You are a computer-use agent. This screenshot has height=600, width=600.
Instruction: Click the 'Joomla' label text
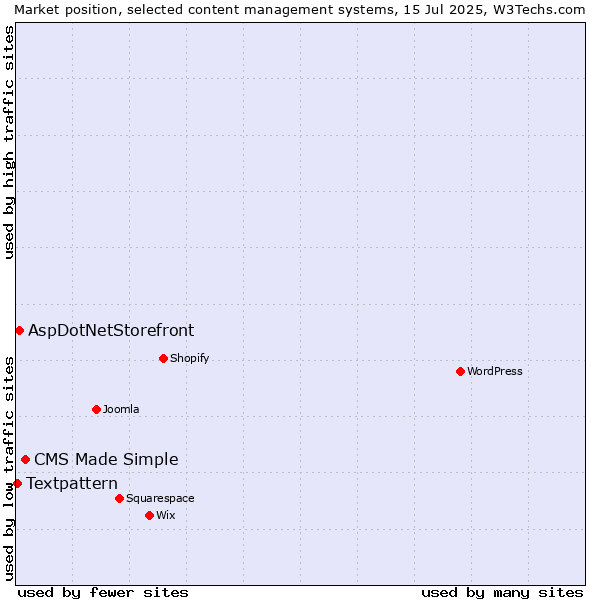(121, 409)
